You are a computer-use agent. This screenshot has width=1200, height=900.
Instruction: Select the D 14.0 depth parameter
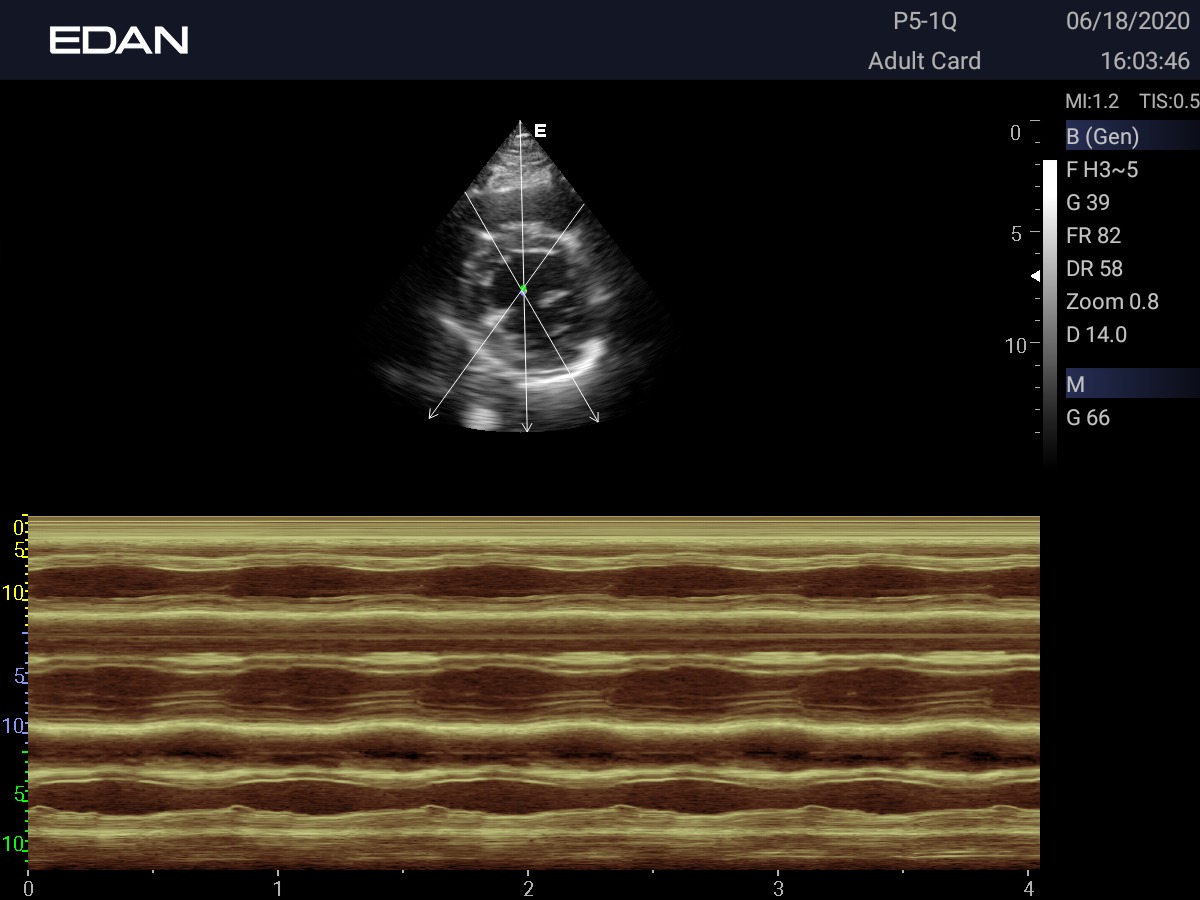point(1096,335)
